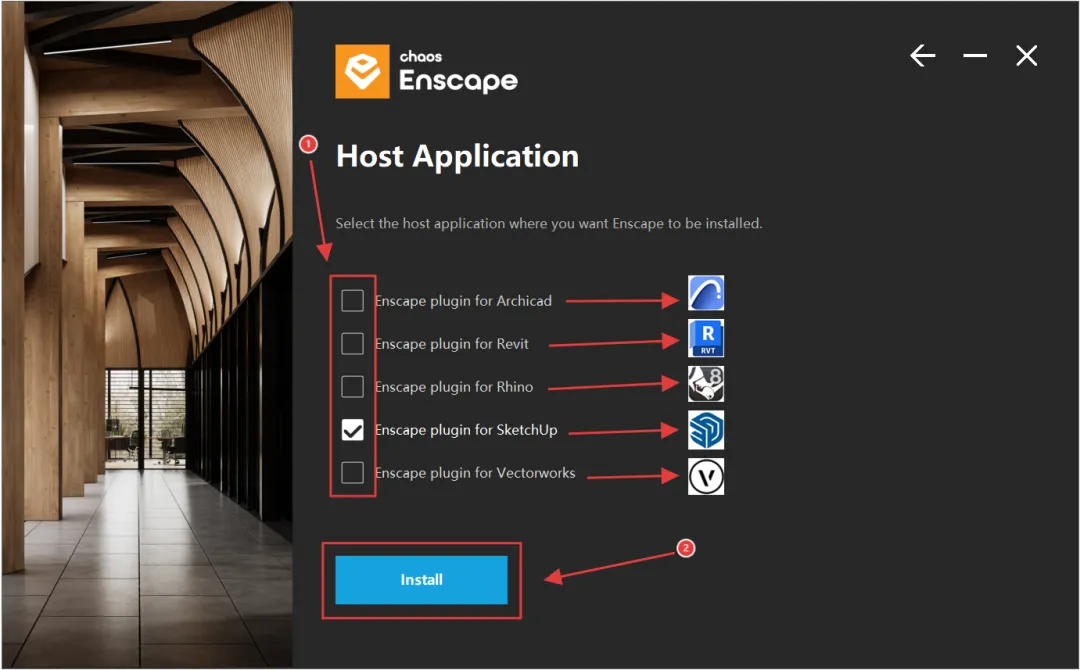Screen dimensions: 1080x670
Task: Click the orange Chaos Enscape logo
Action: coord(362,72)
